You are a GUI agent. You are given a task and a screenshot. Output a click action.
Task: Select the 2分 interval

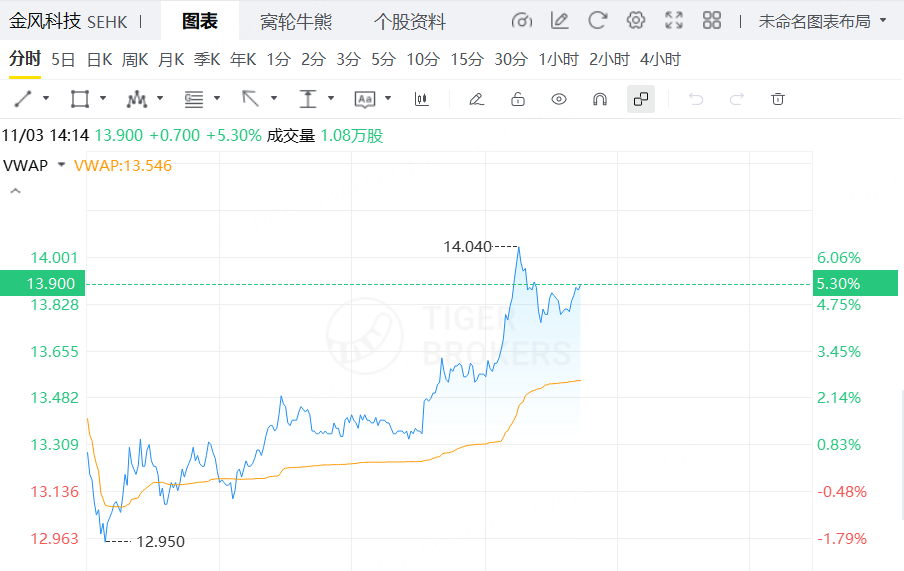point(314,59)
